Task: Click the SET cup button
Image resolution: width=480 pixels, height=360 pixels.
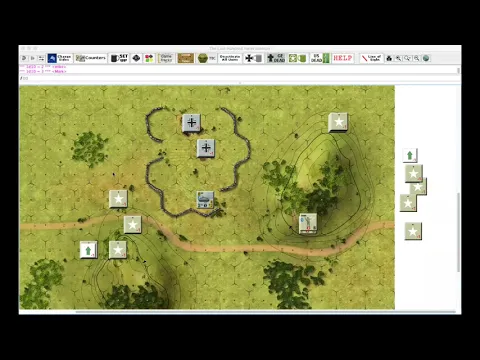Action: (119, 58)
